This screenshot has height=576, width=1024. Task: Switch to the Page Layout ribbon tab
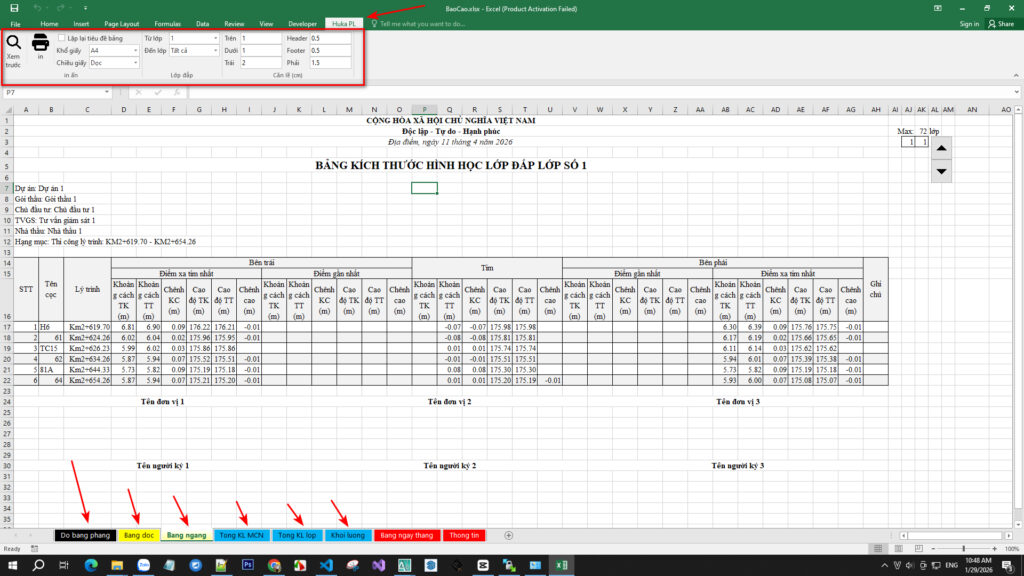pyautogui.click(x=122, y=23)
